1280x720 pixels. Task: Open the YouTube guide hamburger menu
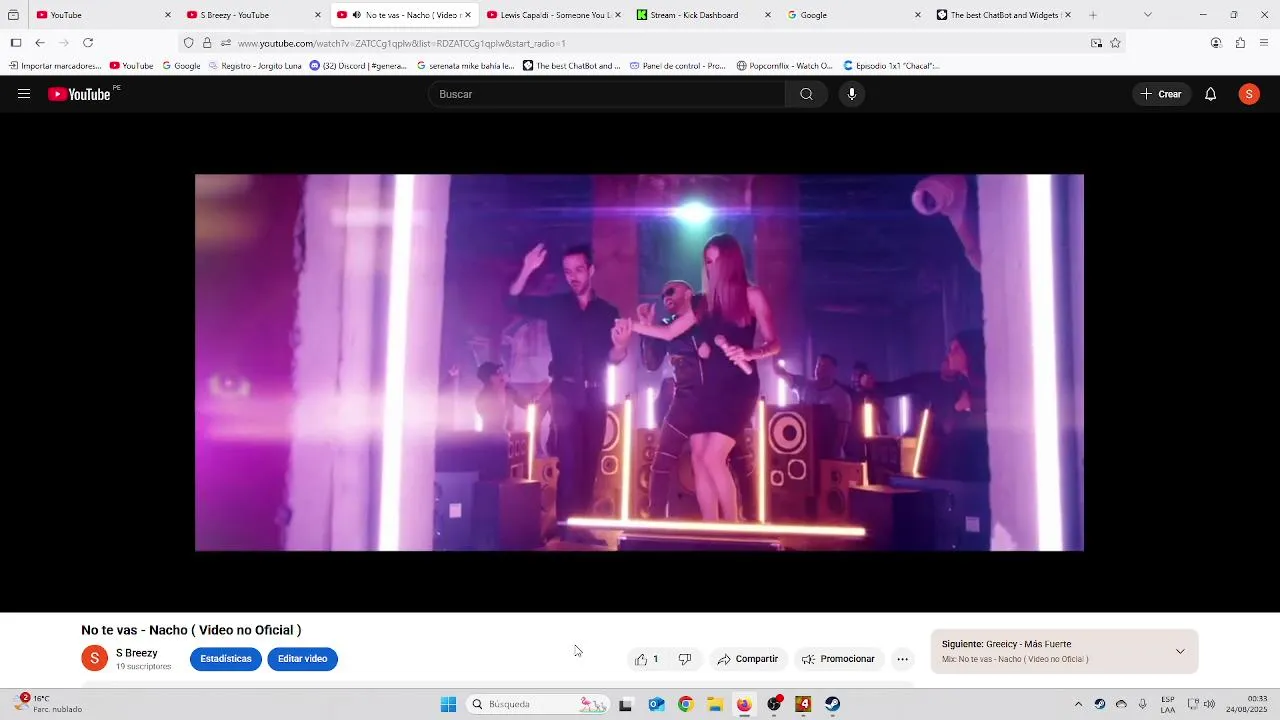click(x=24, y=94)
